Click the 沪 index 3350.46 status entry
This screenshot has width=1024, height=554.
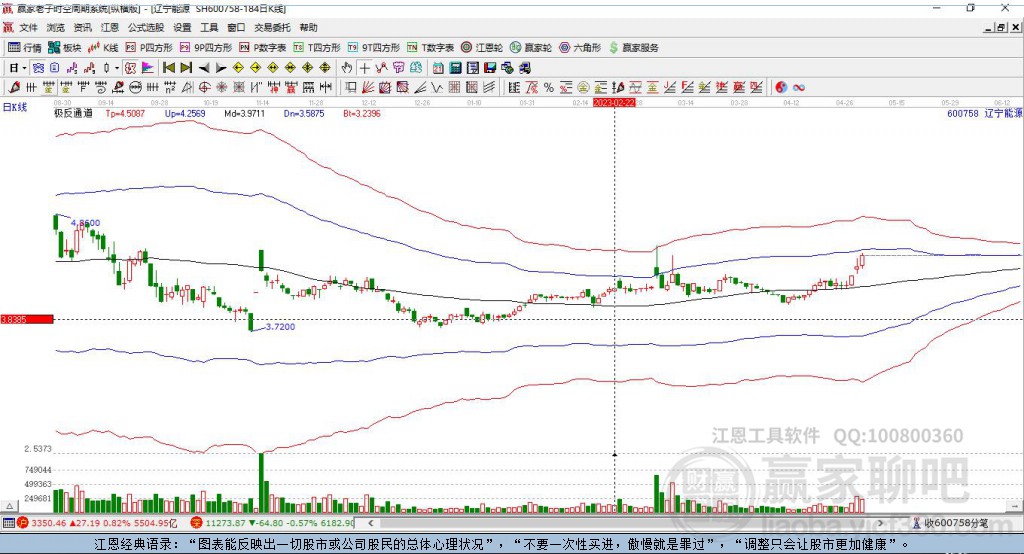click(x=97, y=523)
